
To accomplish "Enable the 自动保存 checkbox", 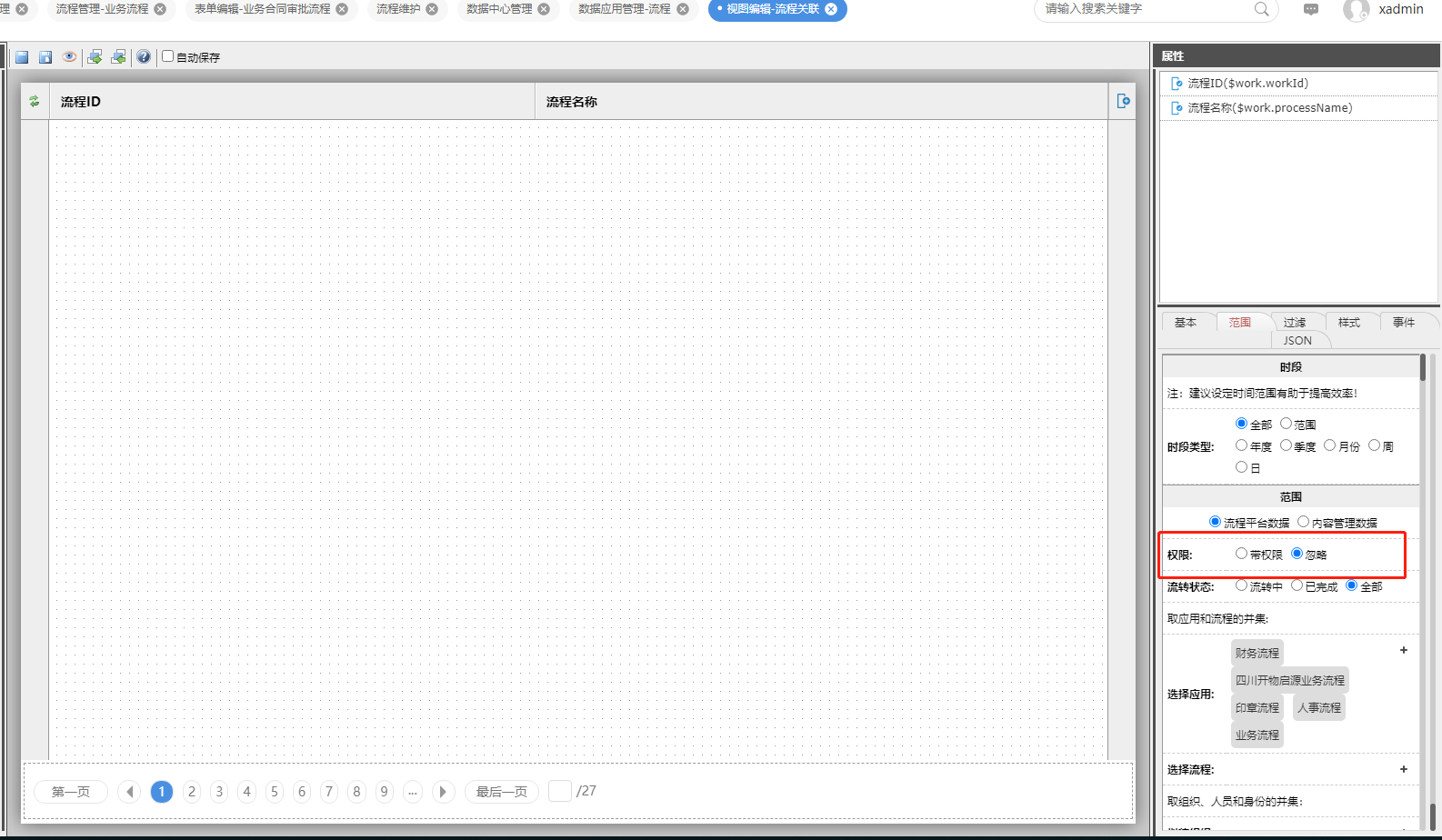I will coord(167,56).
